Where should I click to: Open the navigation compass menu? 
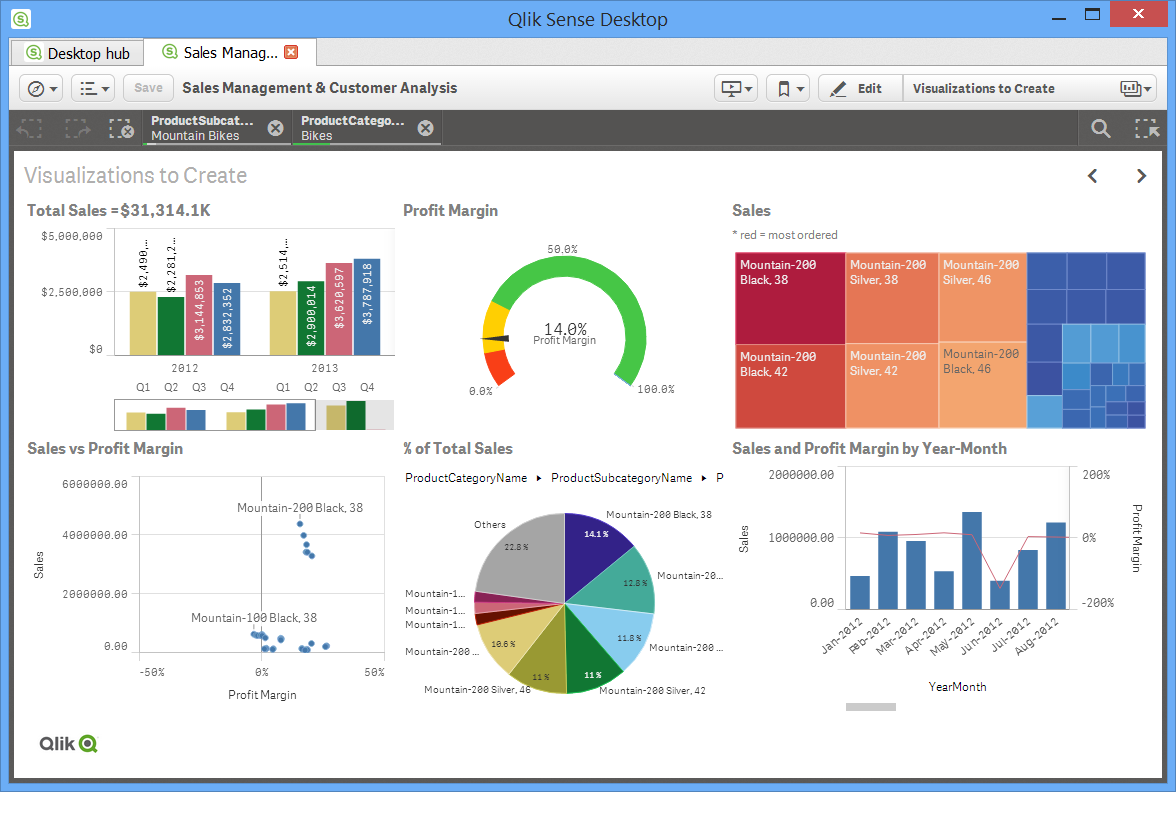pos(41,88)
